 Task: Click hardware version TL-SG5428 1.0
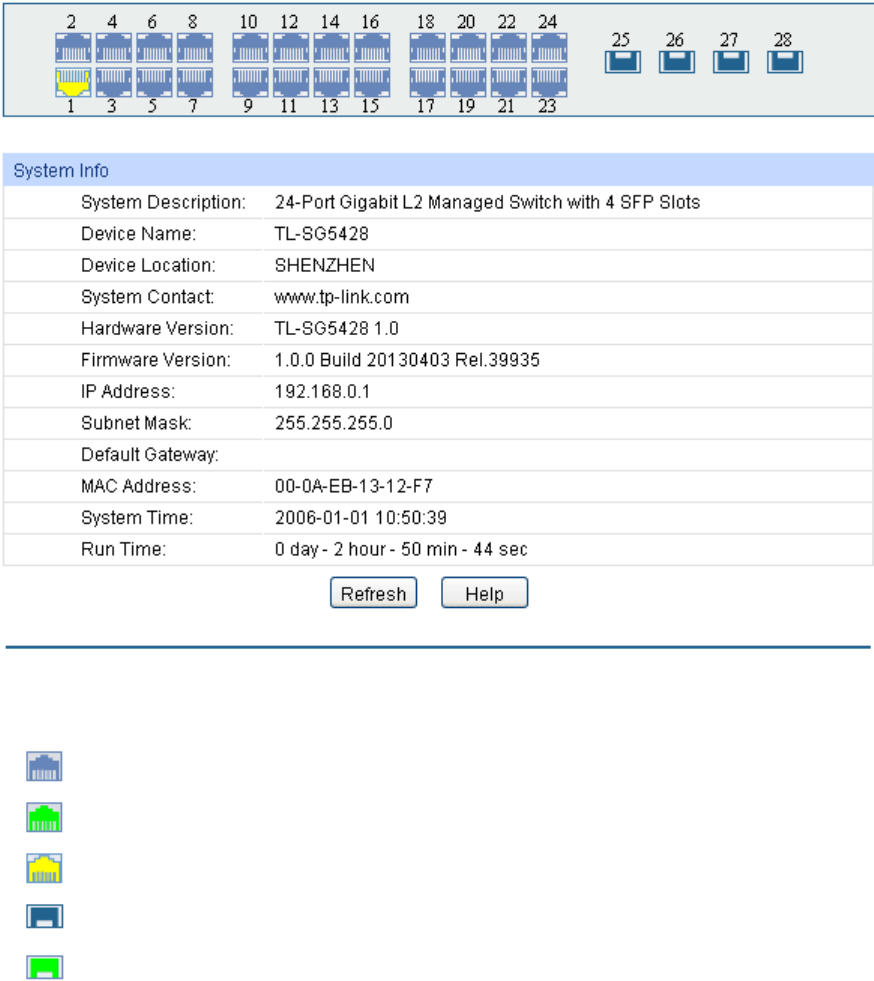tap(337, 328)
